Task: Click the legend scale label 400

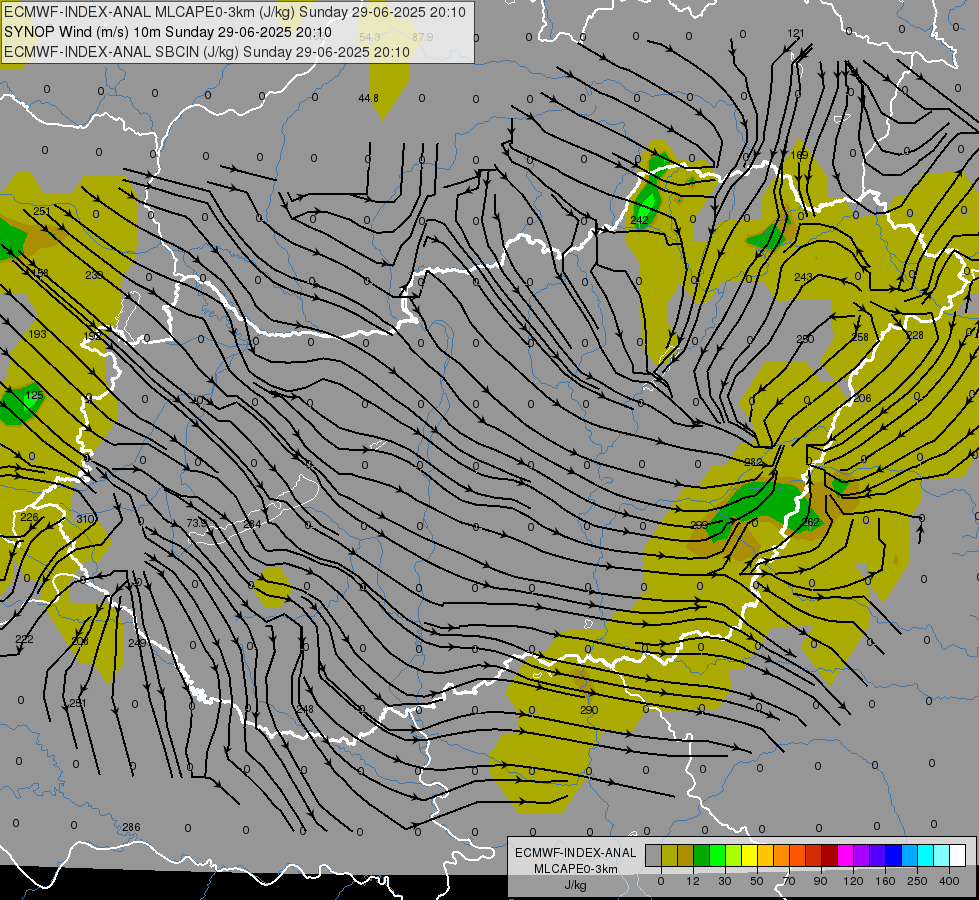Action: 948,881
